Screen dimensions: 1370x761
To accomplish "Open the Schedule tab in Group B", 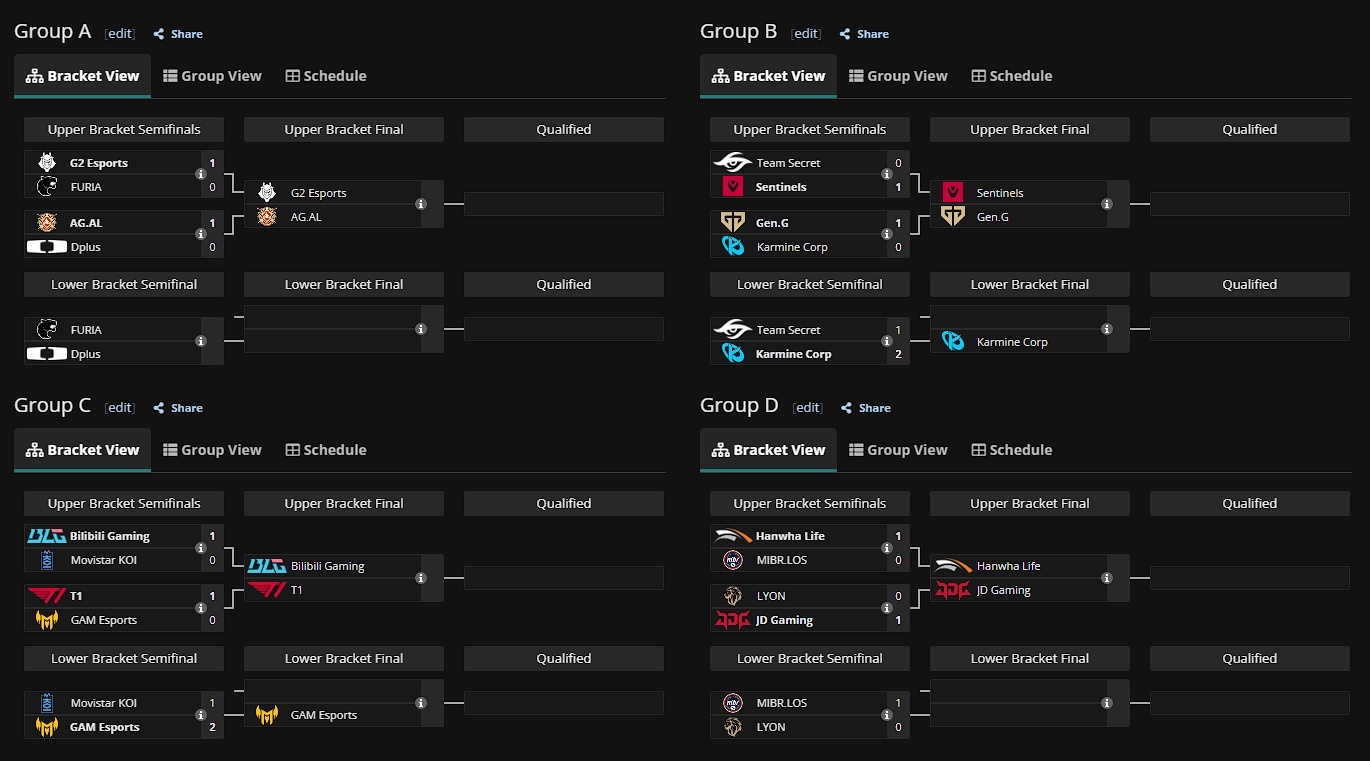I will click(1012, 76).
